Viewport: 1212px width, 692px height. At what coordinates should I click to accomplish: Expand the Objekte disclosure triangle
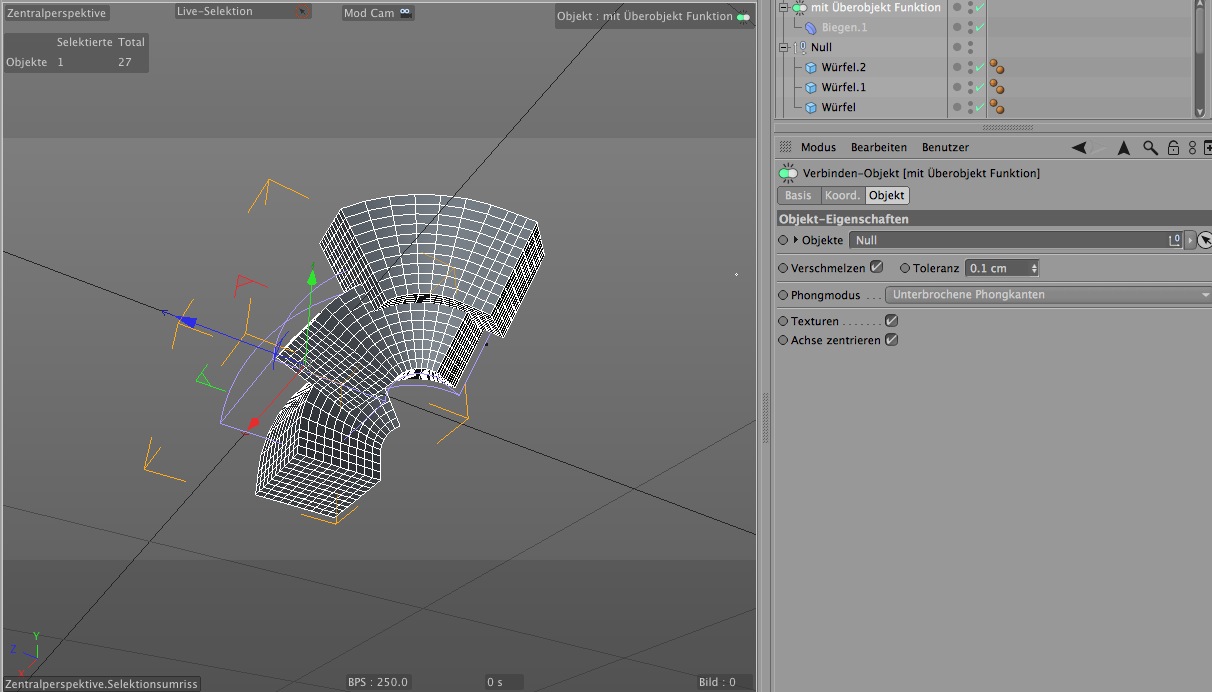796,240
